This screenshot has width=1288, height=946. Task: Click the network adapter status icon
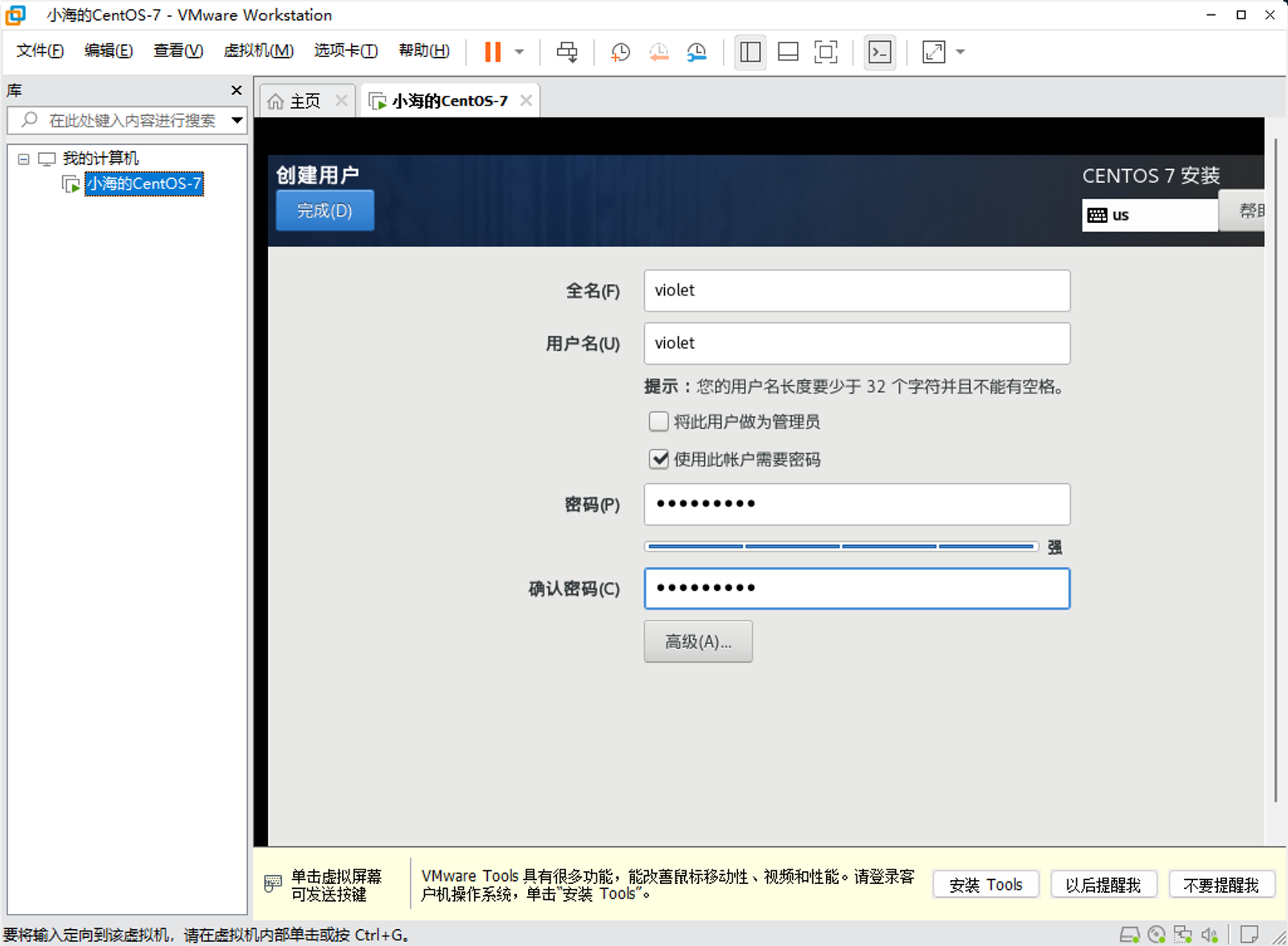(1183, 935)
